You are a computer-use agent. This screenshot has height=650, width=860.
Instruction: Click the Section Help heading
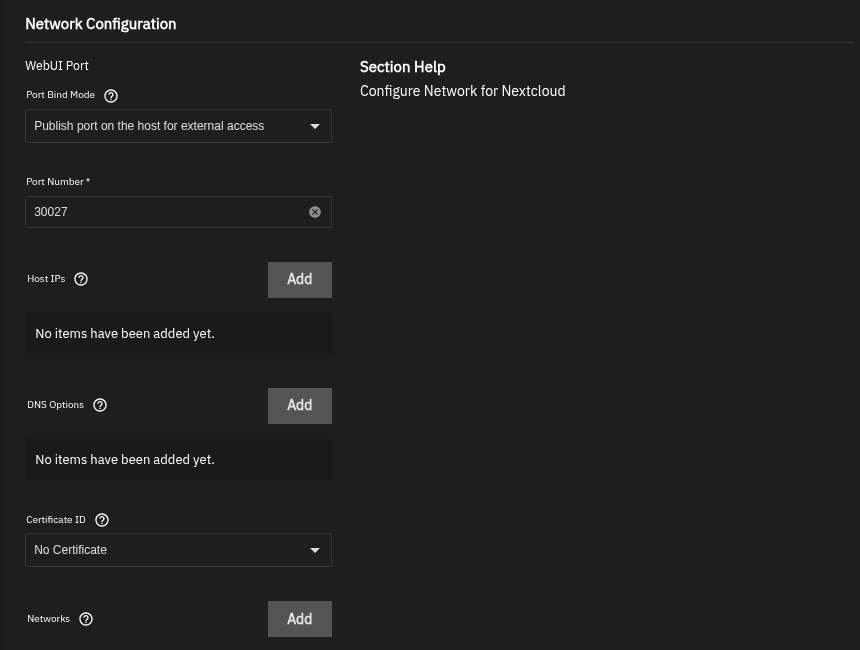point(403,67)
